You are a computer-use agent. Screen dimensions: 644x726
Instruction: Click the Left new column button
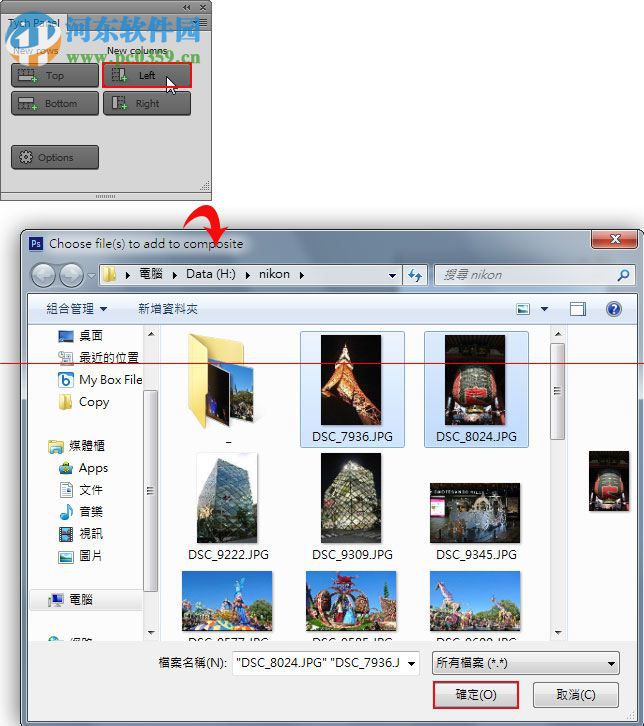(x=147, y=75)
